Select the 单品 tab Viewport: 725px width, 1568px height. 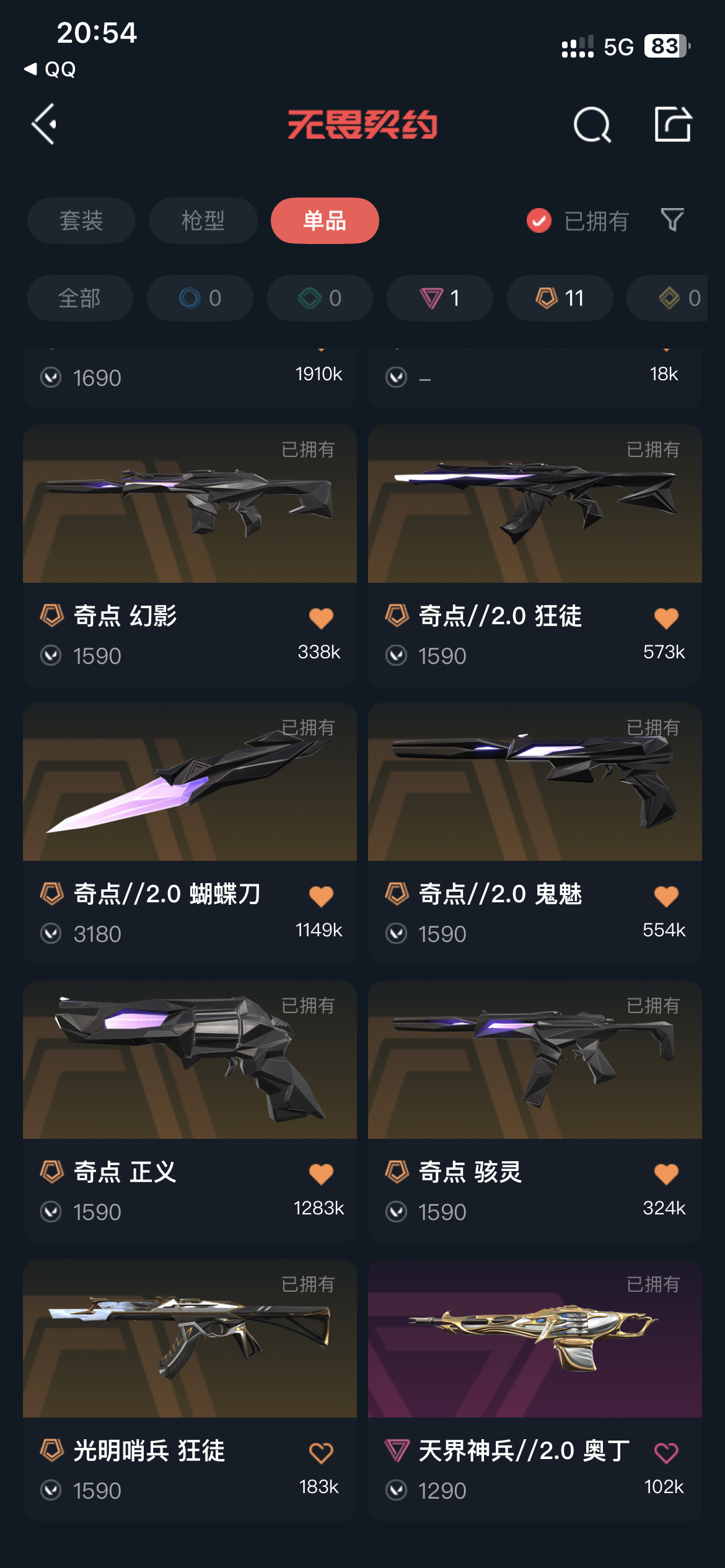(x=325, y=220)
